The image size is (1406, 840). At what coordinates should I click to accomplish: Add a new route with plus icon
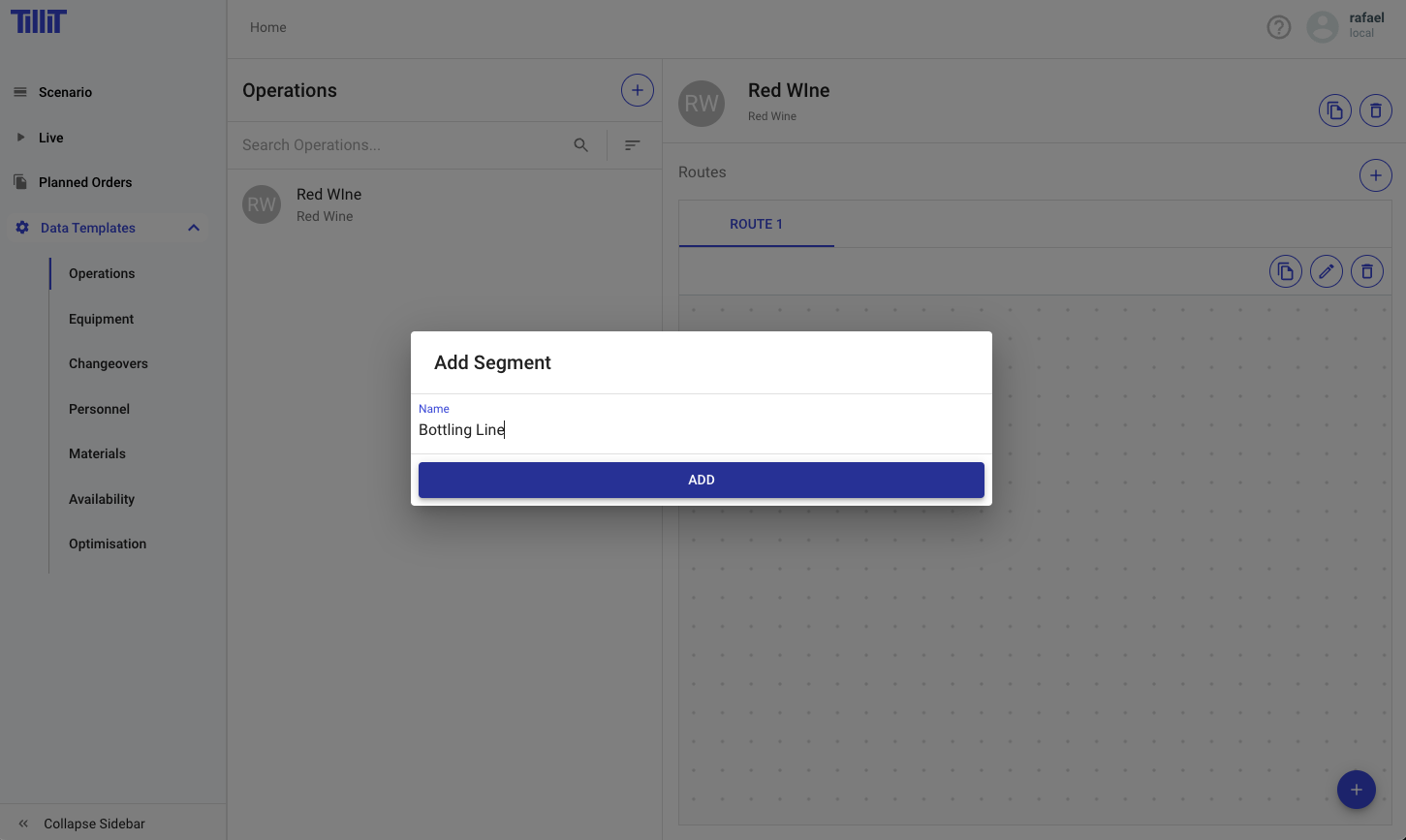1375,175
